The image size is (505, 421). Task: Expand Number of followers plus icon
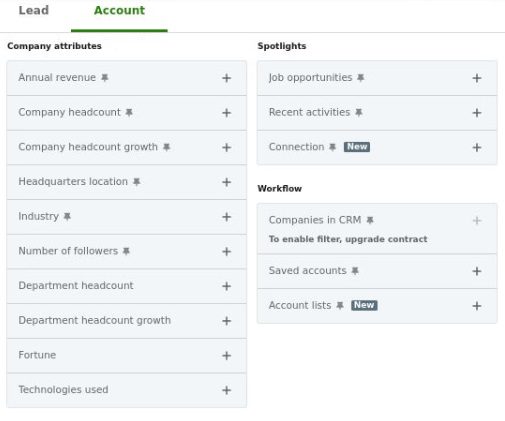pyautogui.click(x=227, y=251)
